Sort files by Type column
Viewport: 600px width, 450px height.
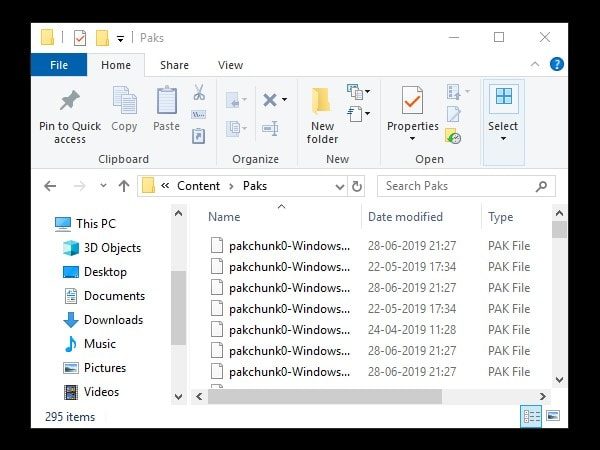pyautogui.click(x=501, y=217)
